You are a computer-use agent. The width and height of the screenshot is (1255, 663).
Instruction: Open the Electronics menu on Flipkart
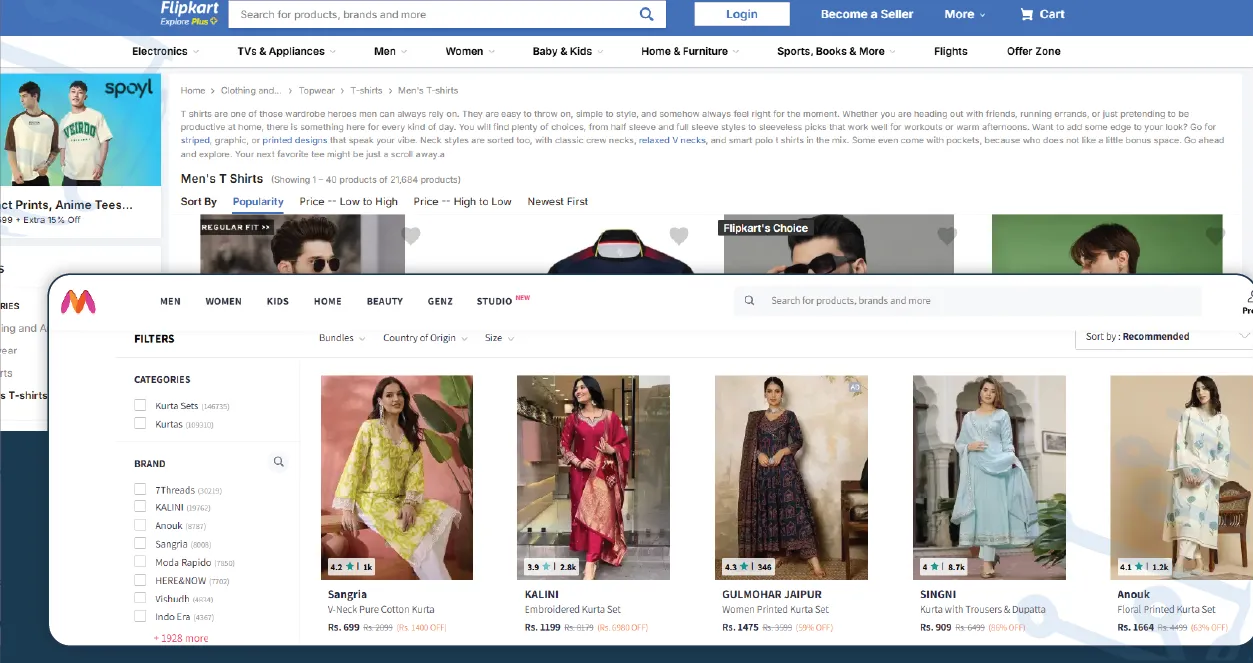tap(163, 51)
